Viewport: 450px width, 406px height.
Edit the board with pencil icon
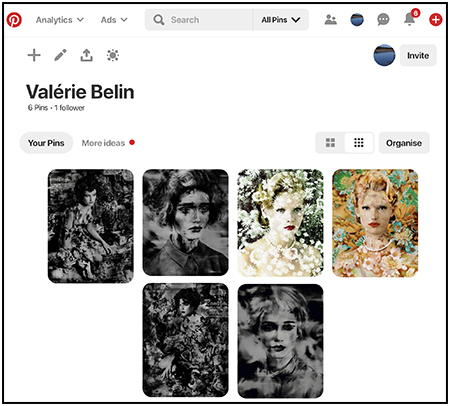pyautogui.click(x=60, y=55)
